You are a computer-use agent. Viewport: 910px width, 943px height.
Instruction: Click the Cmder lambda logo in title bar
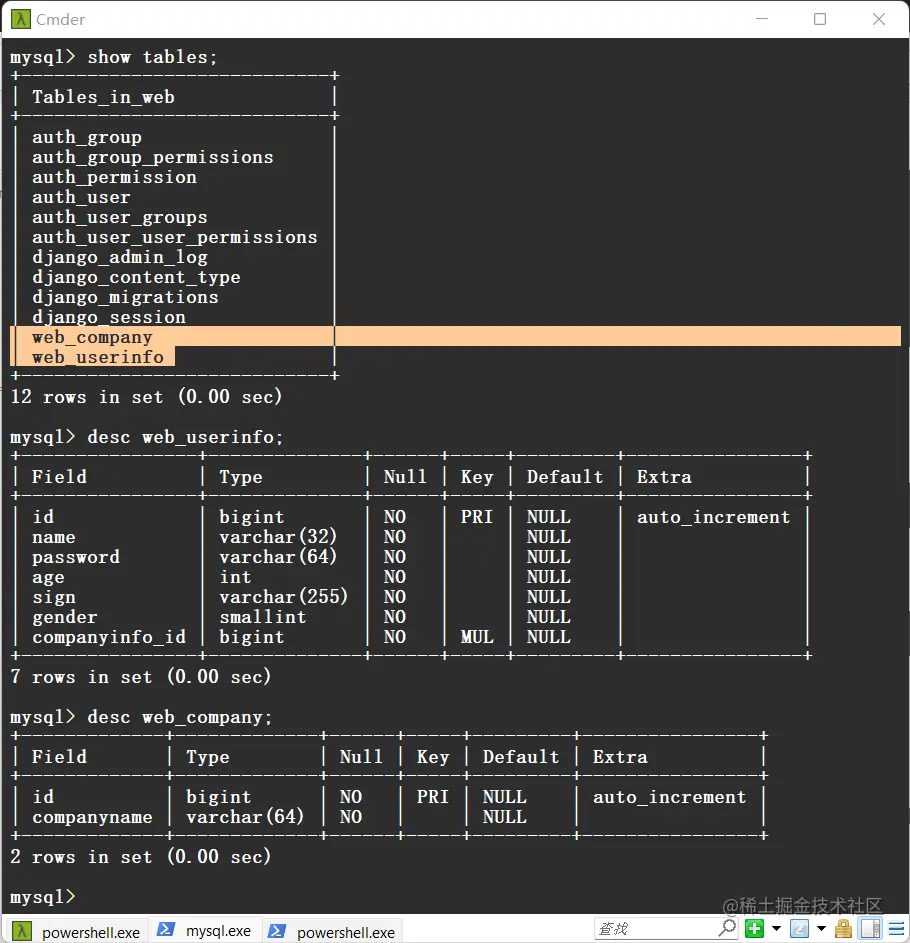(x=20, y=19)
